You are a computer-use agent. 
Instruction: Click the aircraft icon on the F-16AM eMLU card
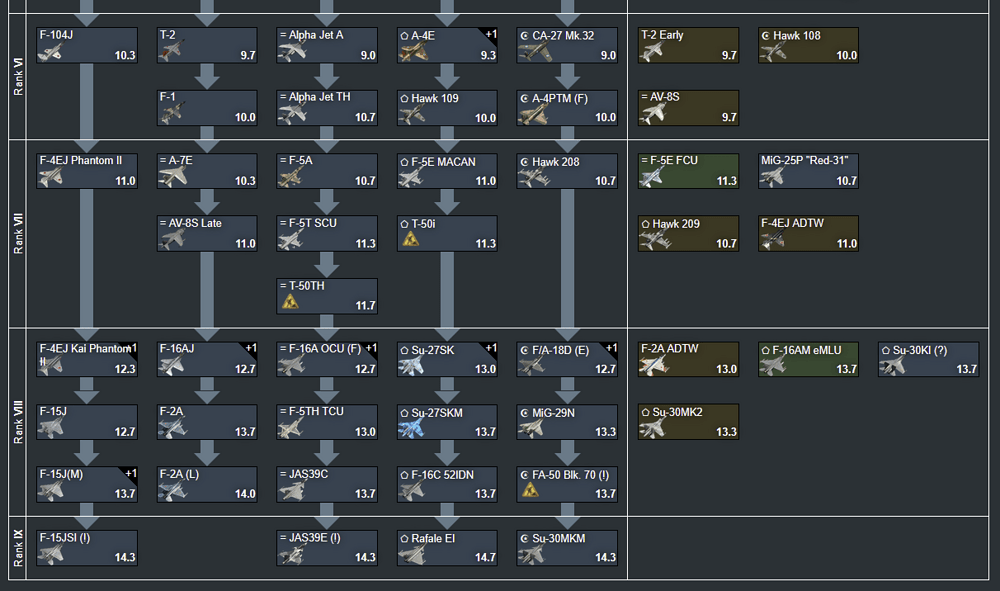pyautogui.click(x=773, y=365)
